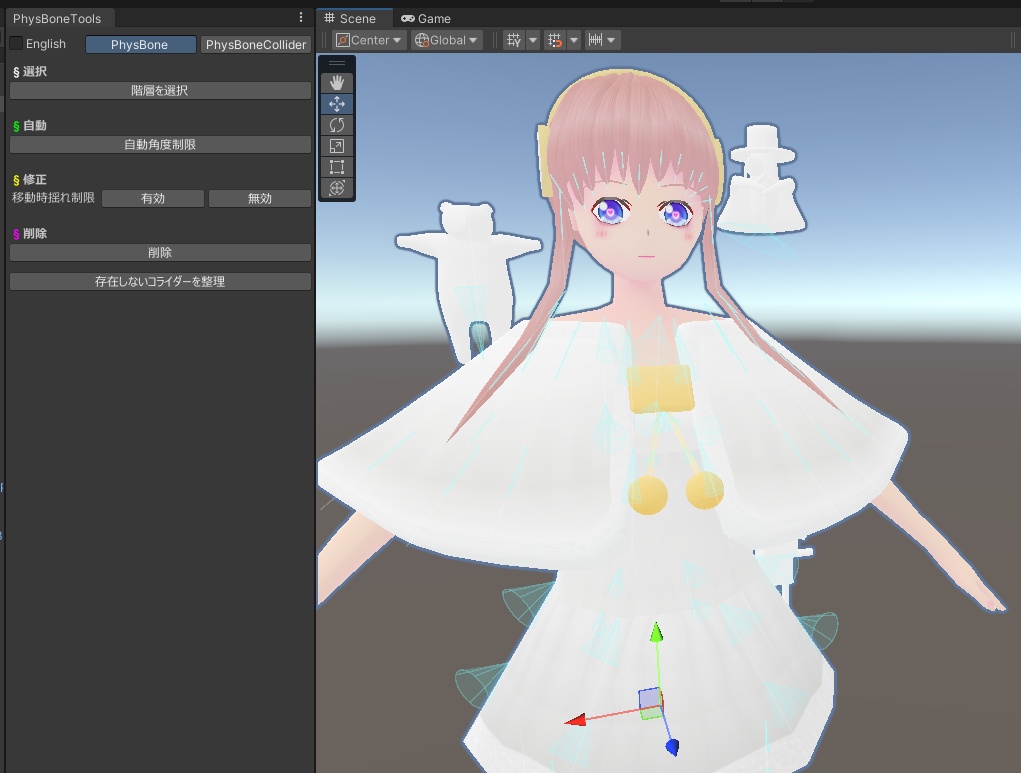Click the red X-axis gizmo arrow
1021x773 pixels.
pyautogui.click(x=575, y=720)
